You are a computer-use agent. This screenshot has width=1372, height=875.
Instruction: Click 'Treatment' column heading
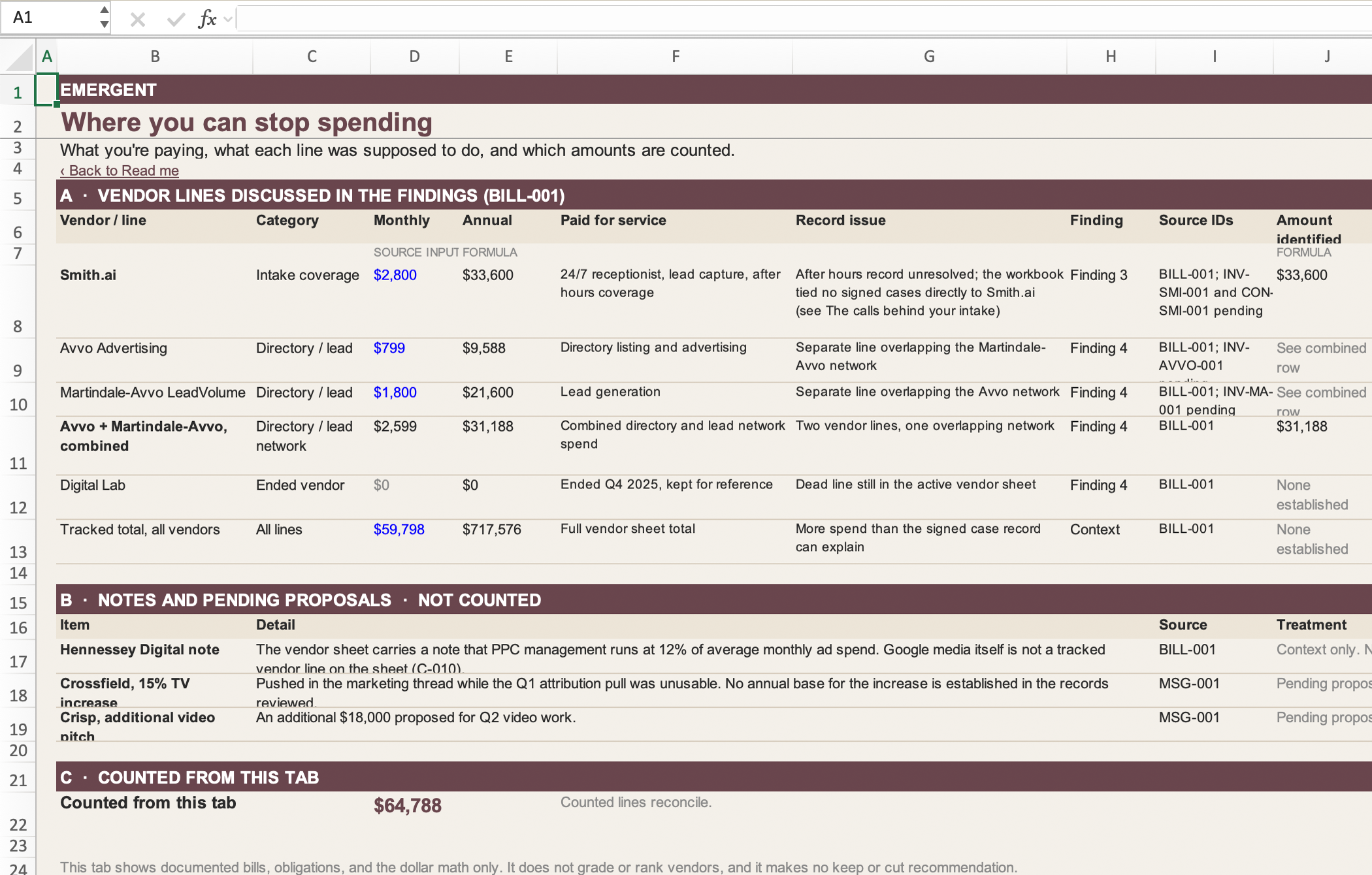1311,625
